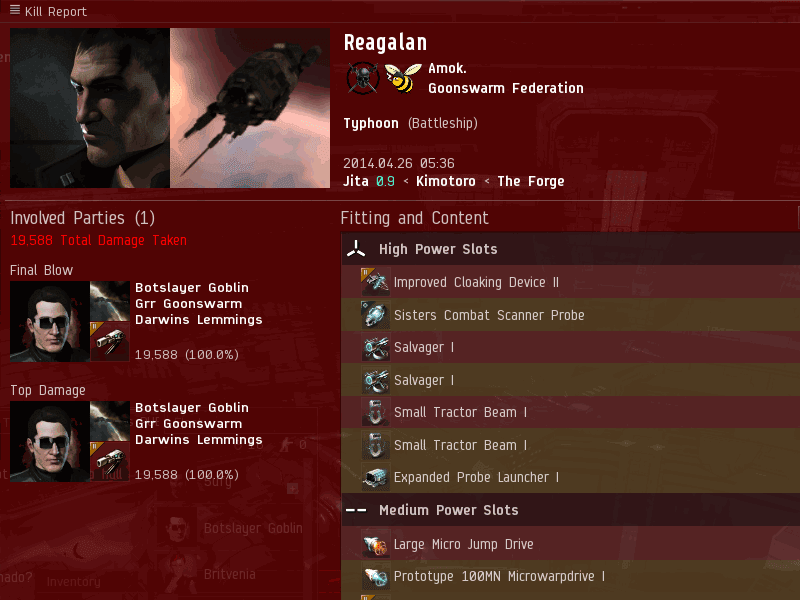Image resolution: width=800 pixels, height=600 pixels.
Task: Open the Jita system link
Action: [x=356, y=181]
